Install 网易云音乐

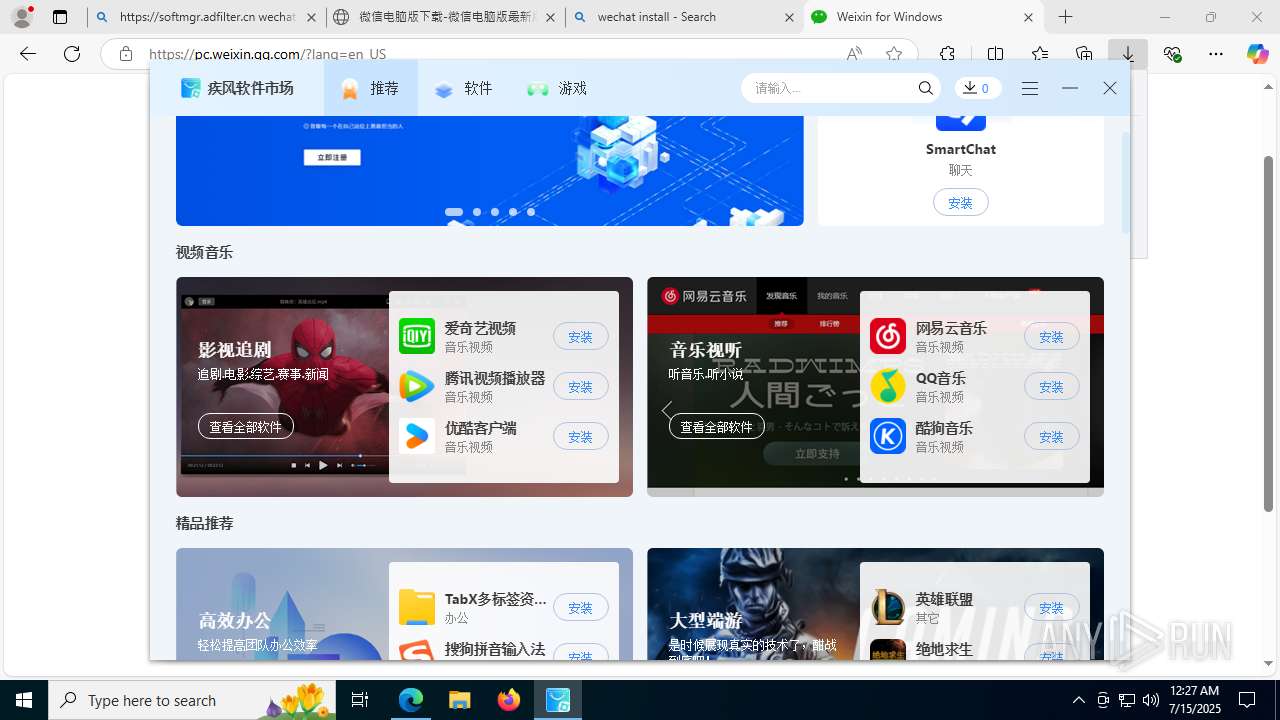(x=1051, y=337)
